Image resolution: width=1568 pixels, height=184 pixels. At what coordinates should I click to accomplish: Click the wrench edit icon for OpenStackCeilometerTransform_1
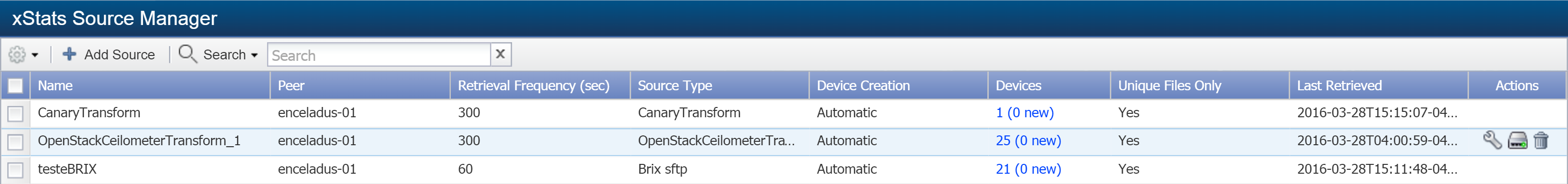(x=1492, y=141)
